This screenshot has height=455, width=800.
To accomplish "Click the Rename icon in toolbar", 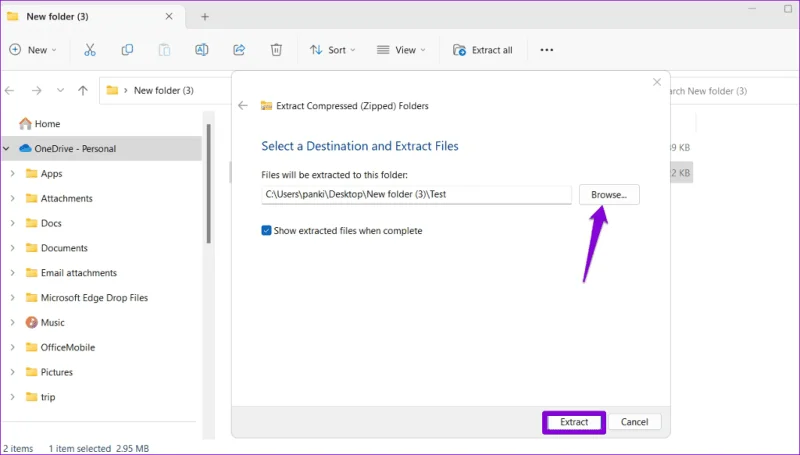I will tap(202, 49).
